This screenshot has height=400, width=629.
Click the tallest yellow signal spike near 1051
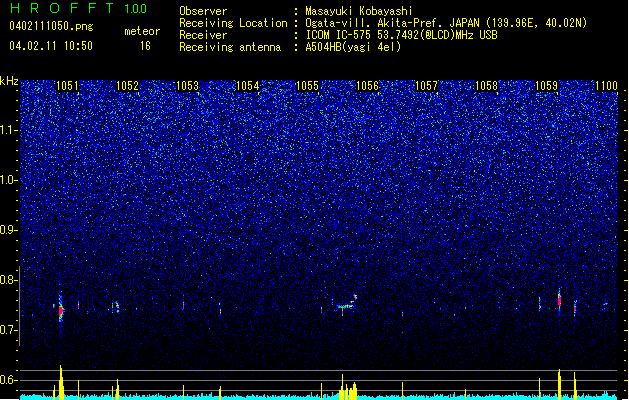point(61,382)
